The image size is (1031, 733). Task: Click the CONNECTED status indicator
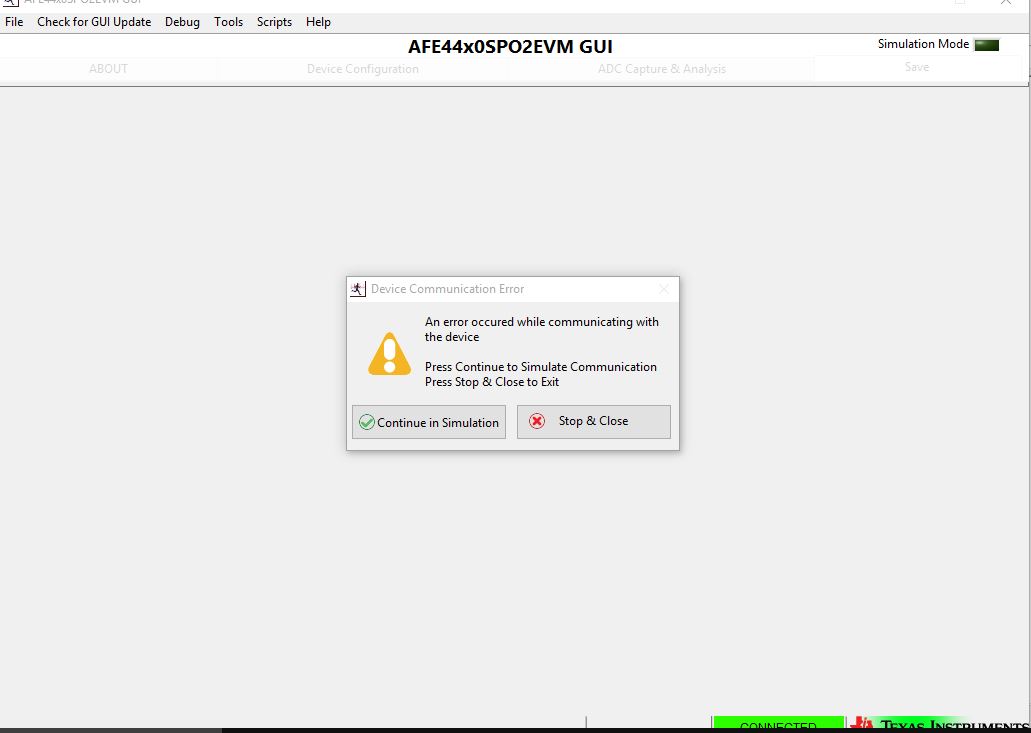click(x=779, y=723)
